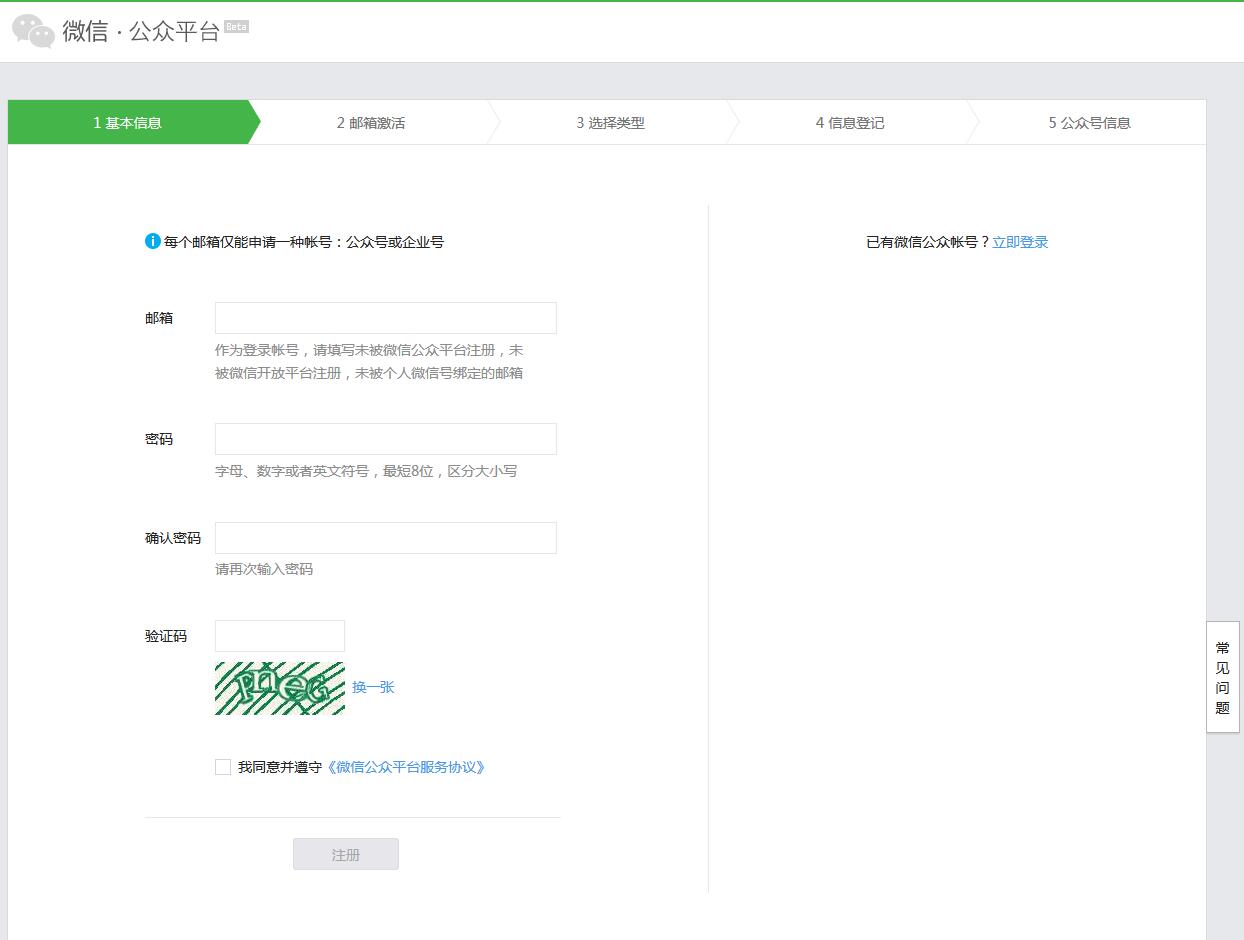Check the 我同意并遵守 agreement checkbox
Viewport: 1244px width, 940px height.
pyautogui.click(x=223, y=767)
